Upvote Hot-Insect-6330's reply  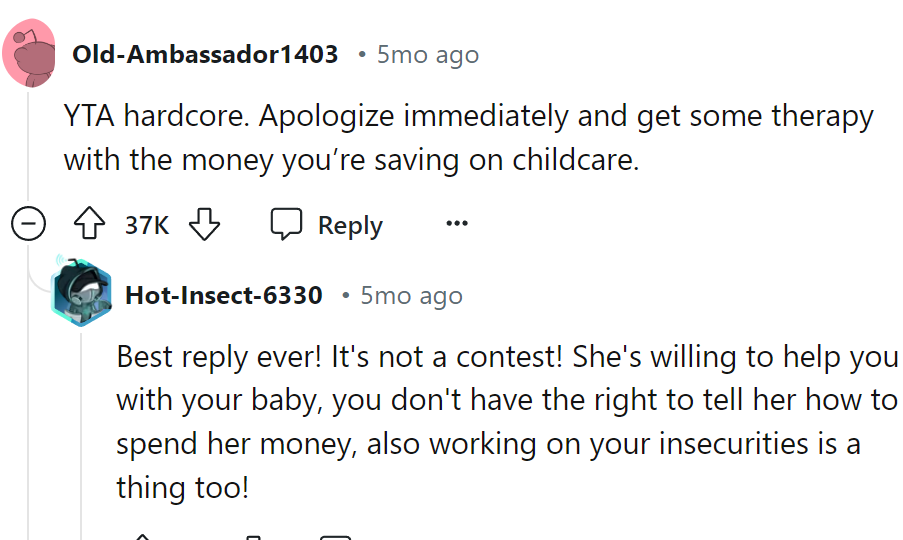point(143,536)
